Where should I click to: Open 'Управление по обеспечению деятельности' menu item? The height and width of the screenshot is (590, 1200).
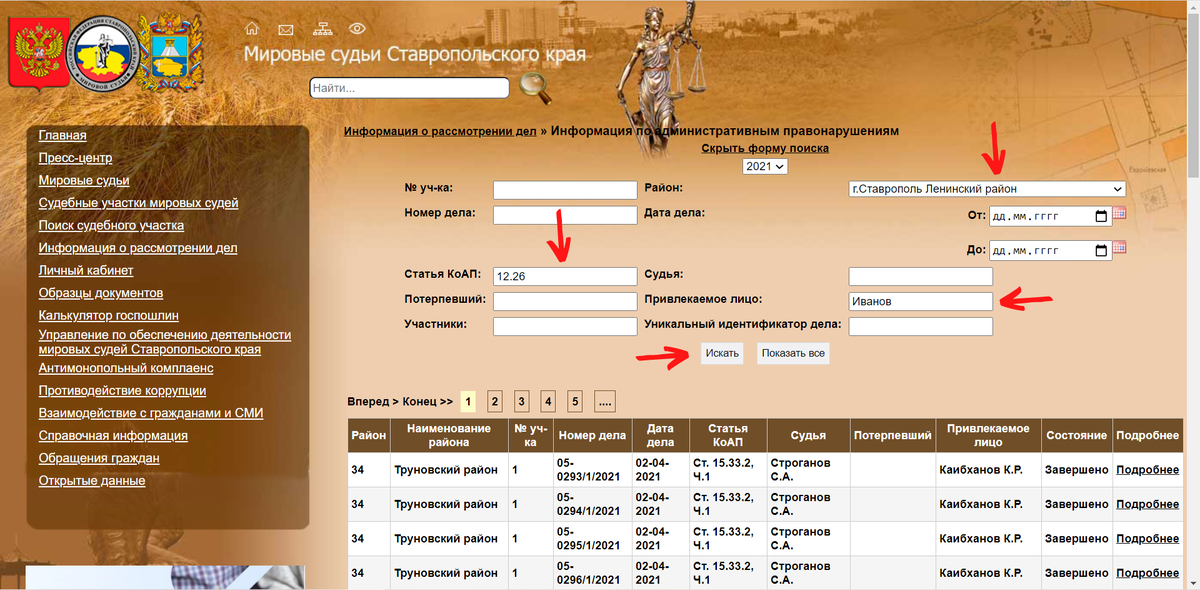pos(165,342)
